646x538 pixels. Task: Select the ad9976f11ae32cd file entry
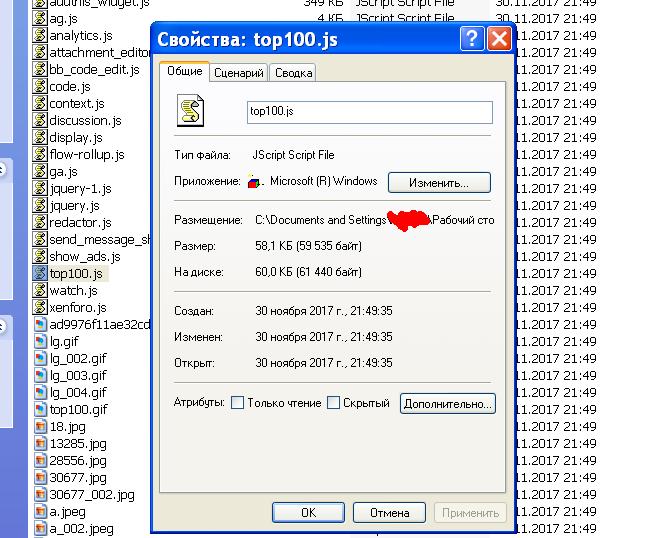(99, 324)
